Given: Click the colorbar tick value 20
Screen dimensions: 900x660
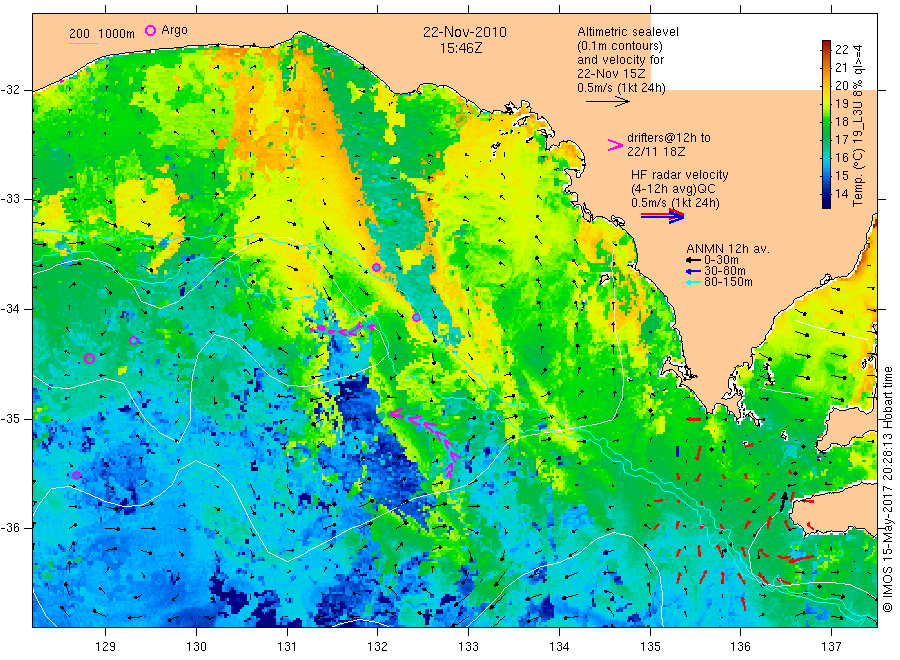Looking at the screenshot, I should click(x=841, y=86).
